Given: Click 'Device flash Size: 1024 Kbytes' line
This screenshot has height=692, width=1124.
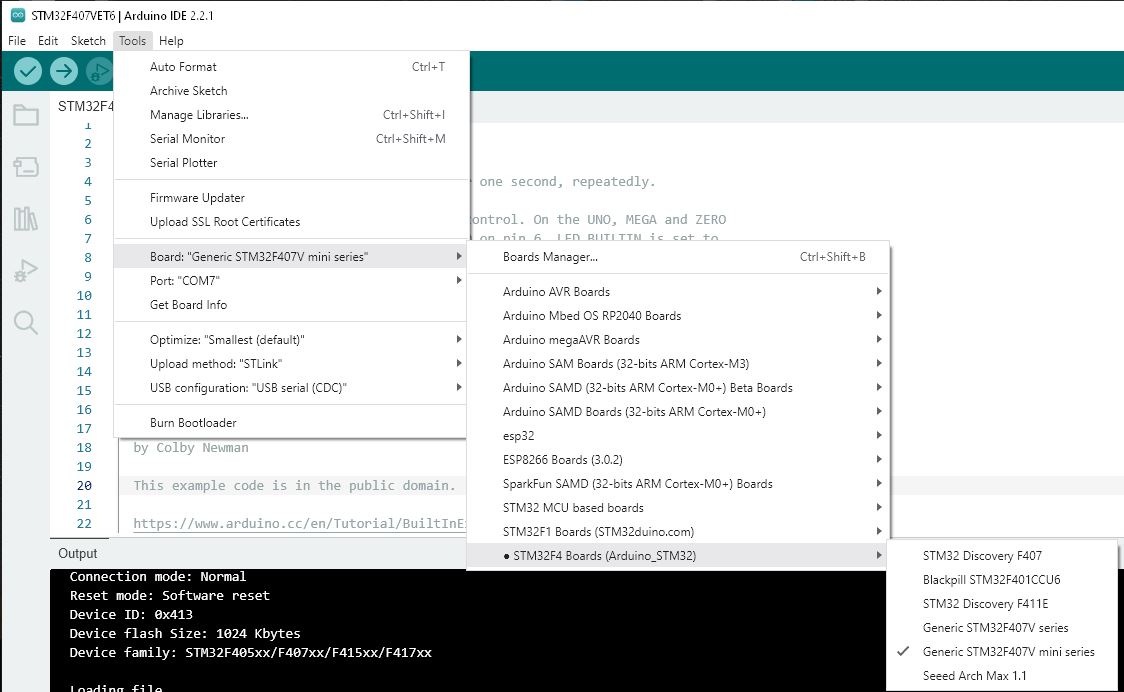Looking at the screenshot, I should click(185, 634).
